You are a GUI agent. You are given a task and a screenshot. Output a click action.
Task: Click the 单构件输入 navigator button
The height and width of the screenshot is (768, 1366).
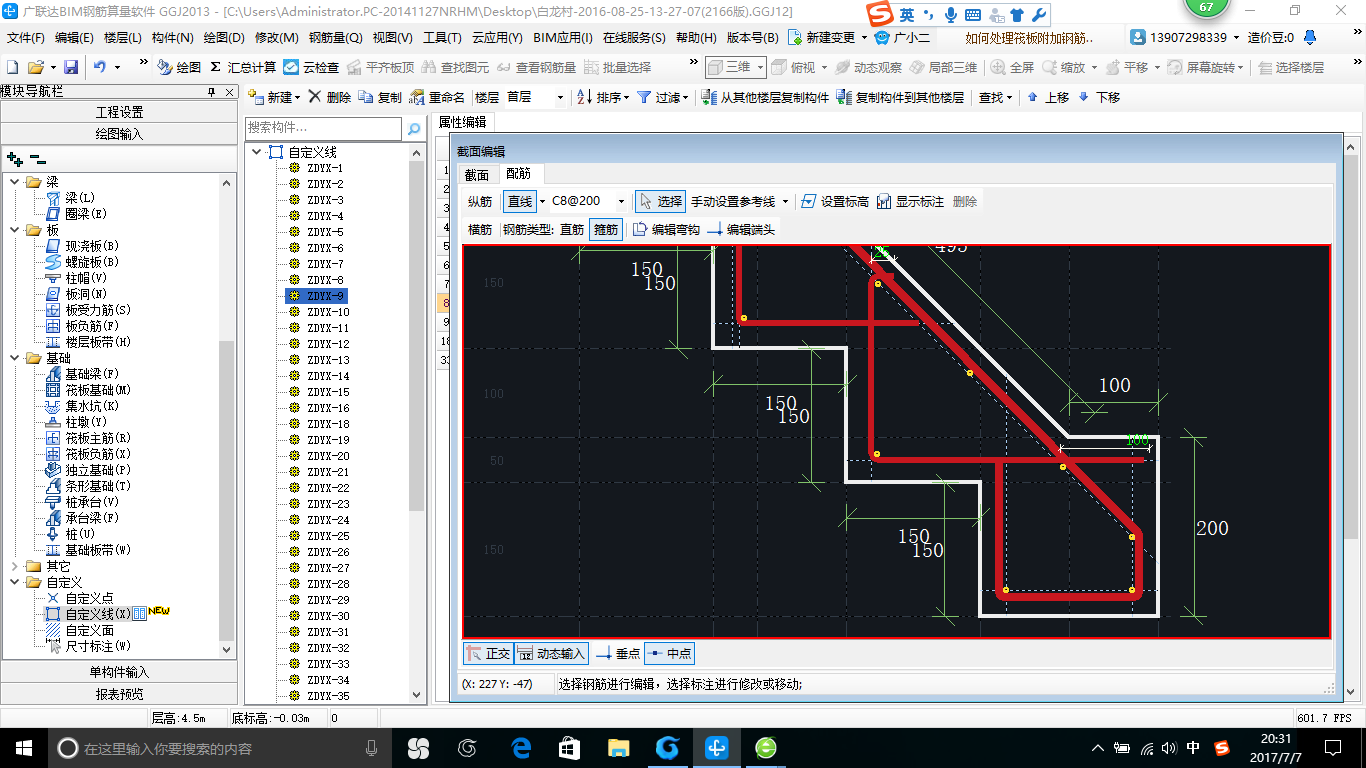pyautogui.click(x=119, y=672)
